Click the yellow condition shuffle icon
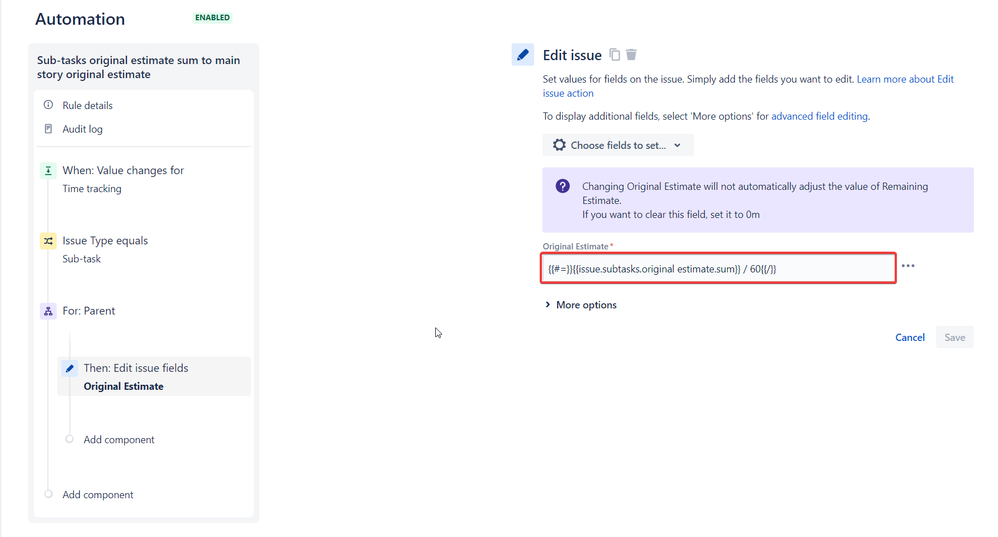Screen dimensions: 998x537 48,241
